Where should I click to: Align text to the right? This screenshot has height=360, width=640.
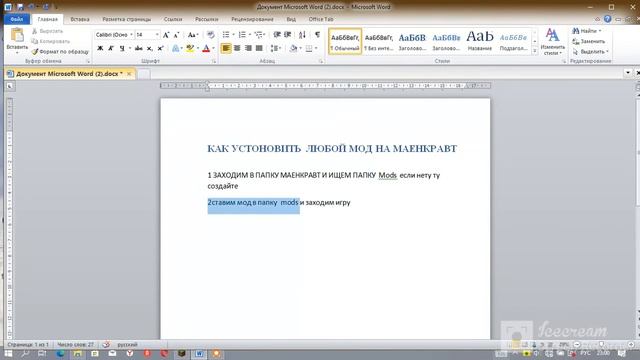pyautogui.click(x=248, y=48)
